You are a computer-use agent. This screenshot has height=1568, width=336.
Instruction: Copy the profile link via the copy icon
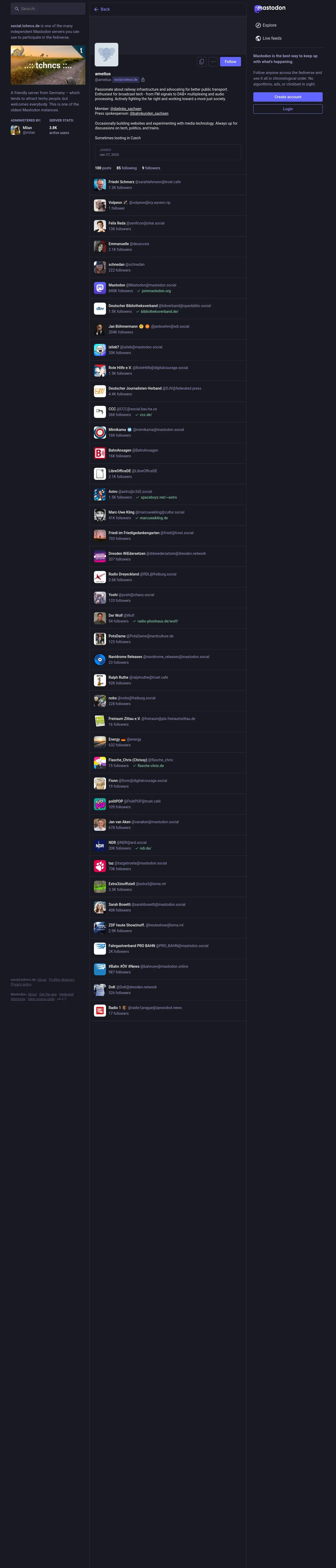(202, 61)
